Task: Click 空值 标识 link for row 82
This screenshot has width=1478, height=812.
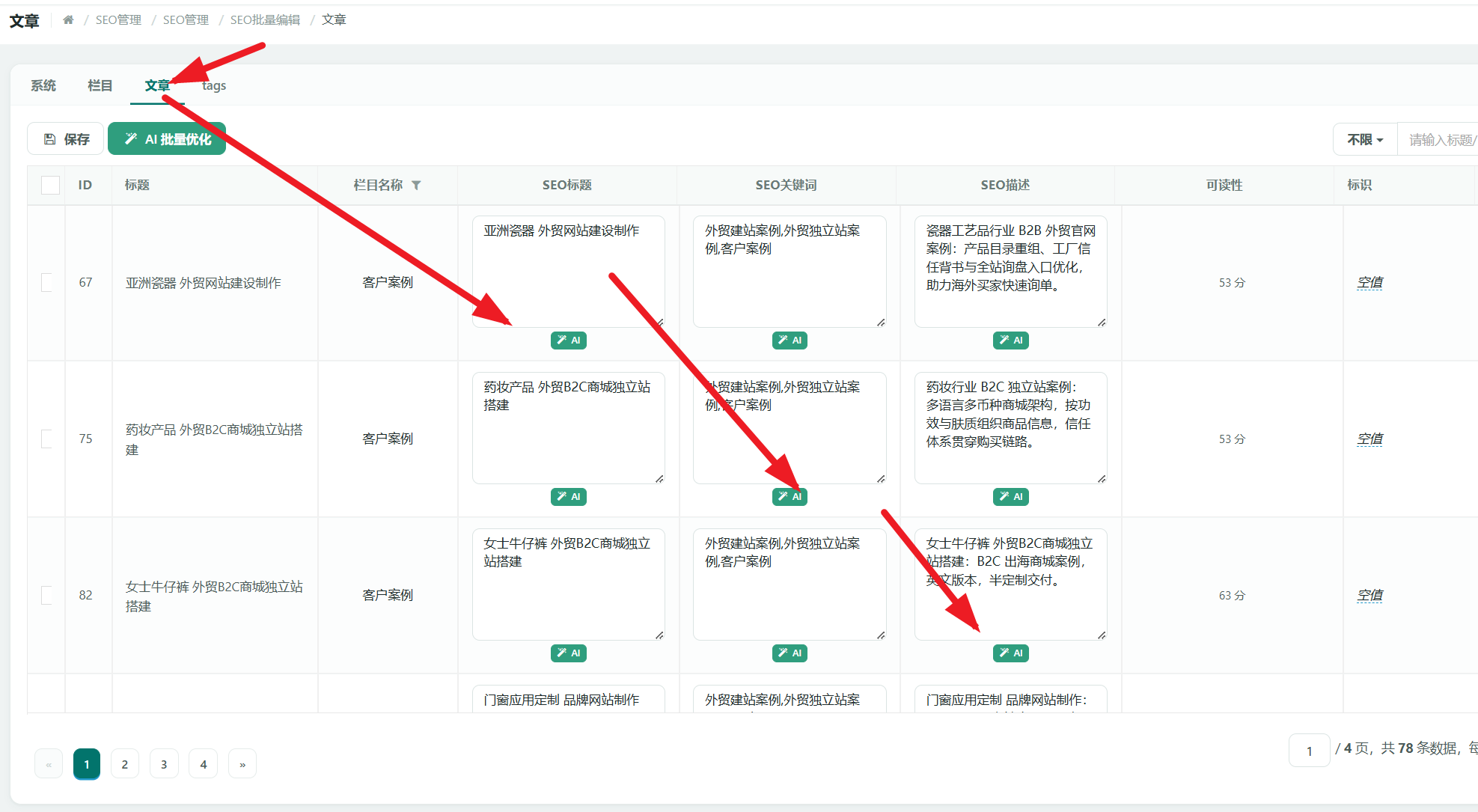Action: [x=1369, y=595]
